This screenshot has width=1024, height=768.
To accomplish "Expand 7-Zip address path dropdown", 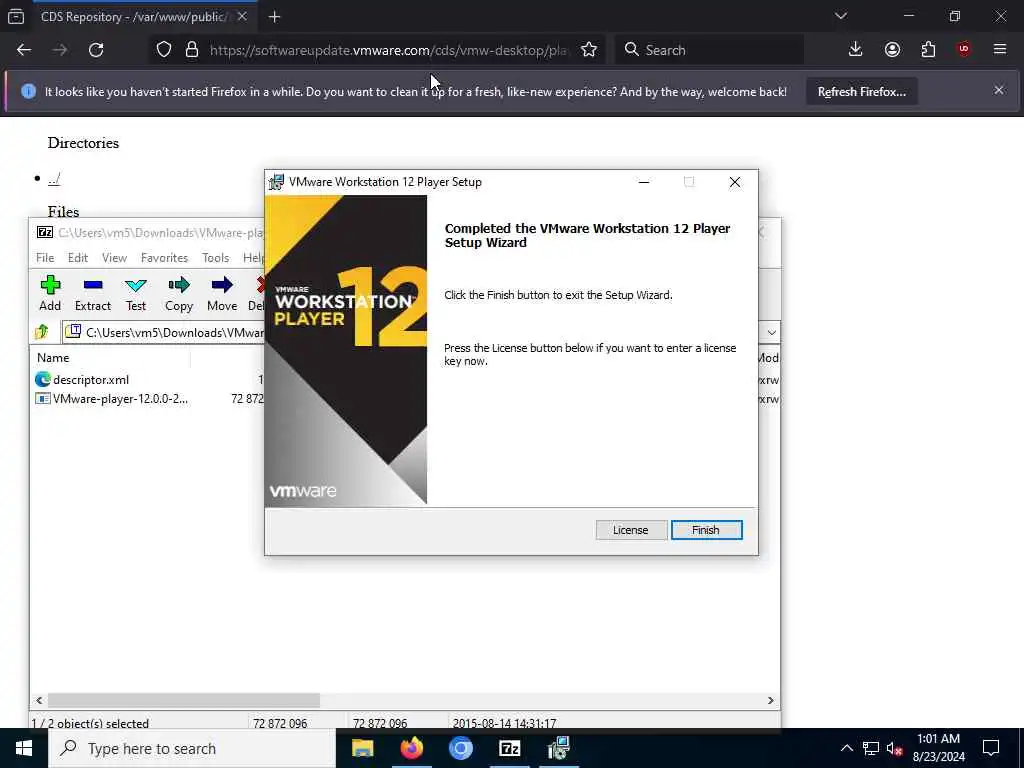I will tap(771, 332).
